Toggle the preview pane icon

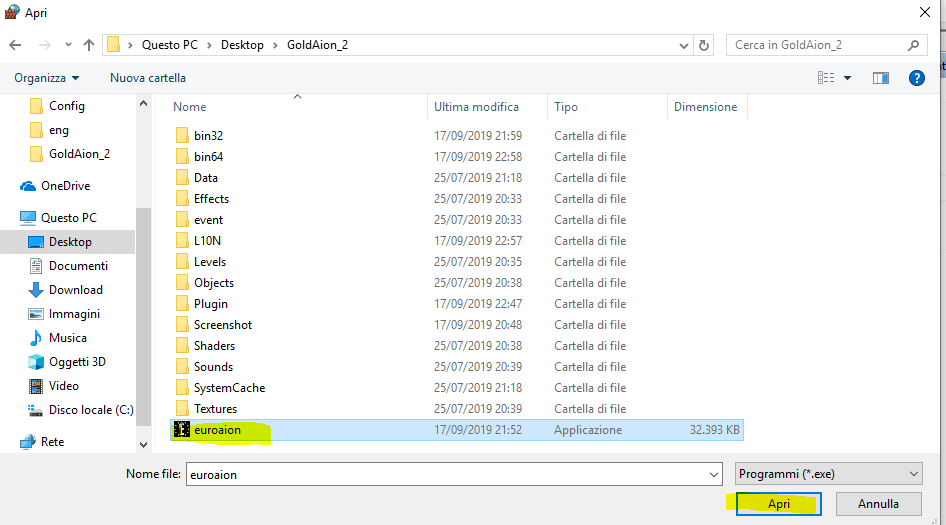881,78
